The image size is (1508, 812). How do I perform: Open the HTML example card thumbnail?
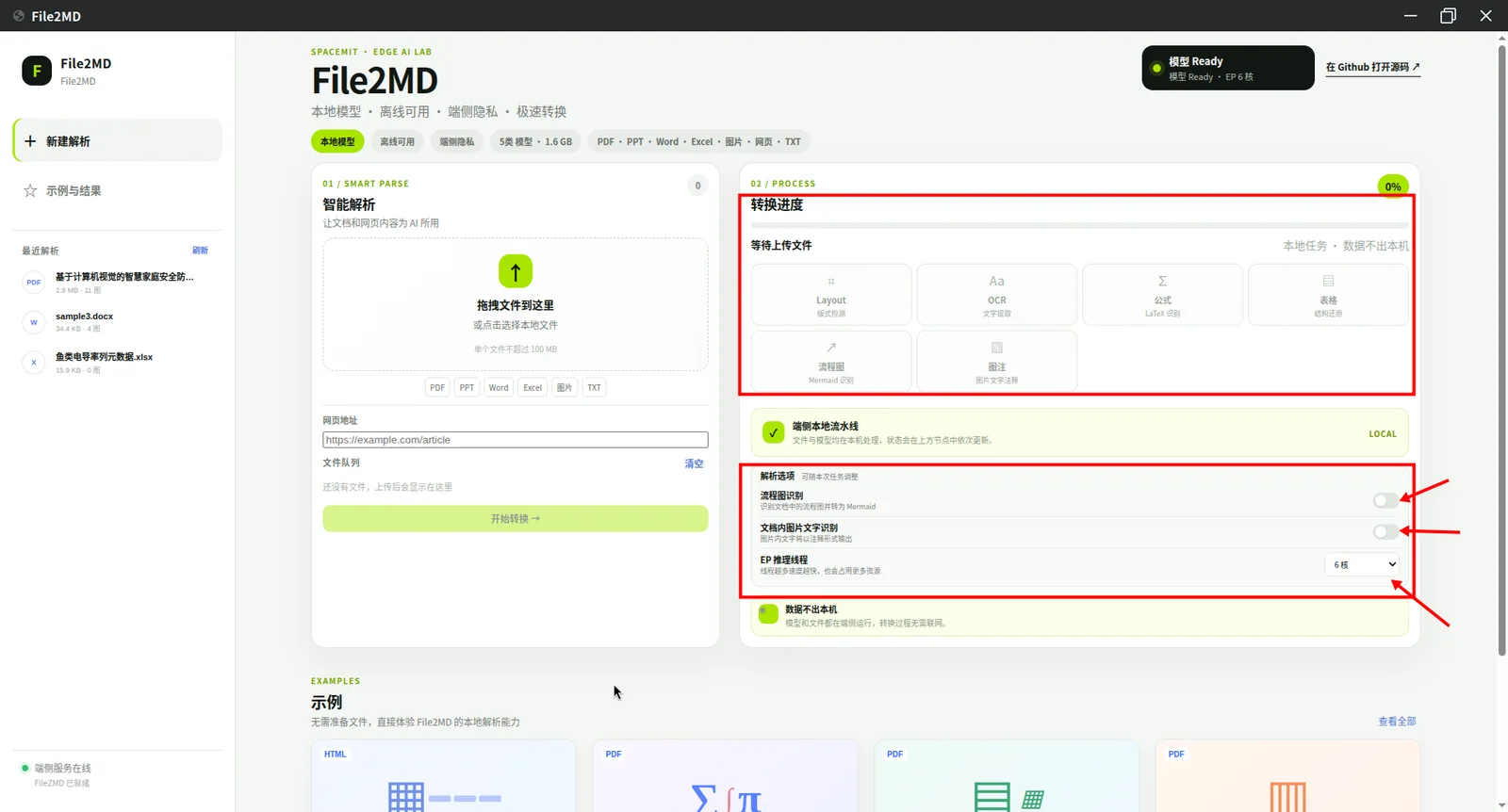[444, 775]
